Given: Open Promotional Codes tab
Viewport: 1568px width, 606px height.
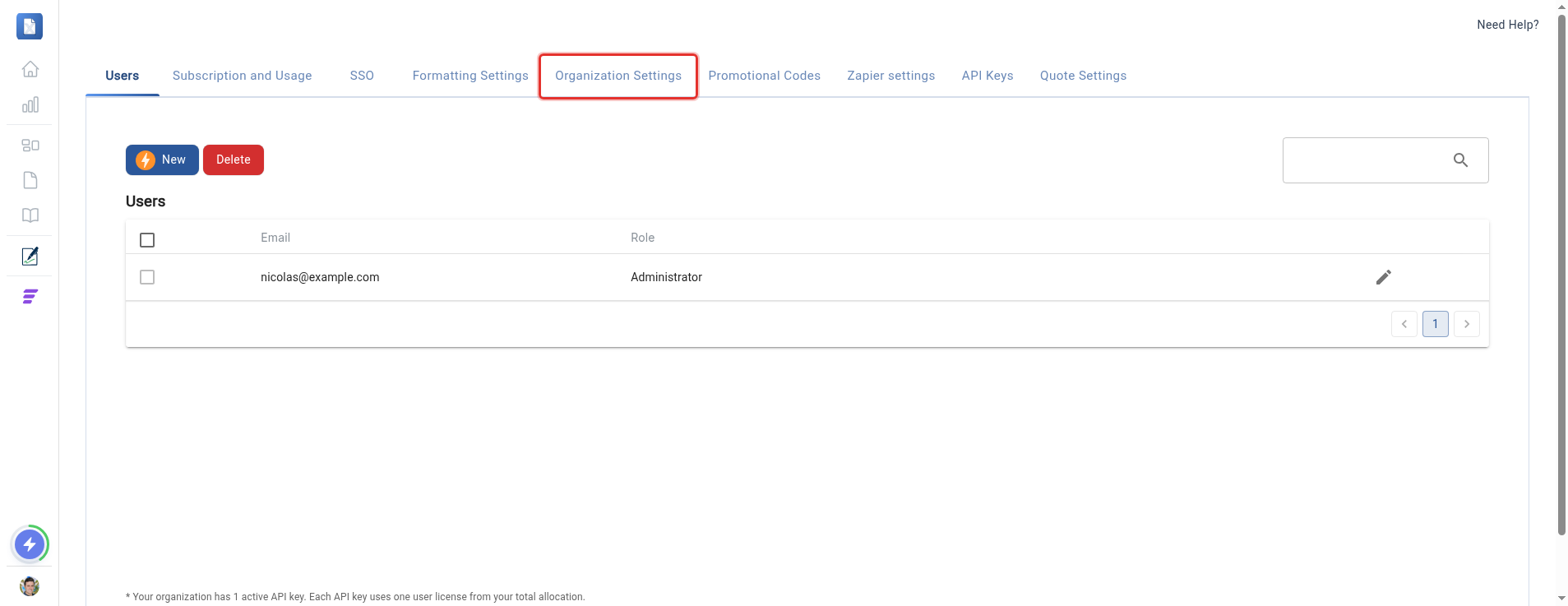Looking at the screenshot, I should click(765, 76).
